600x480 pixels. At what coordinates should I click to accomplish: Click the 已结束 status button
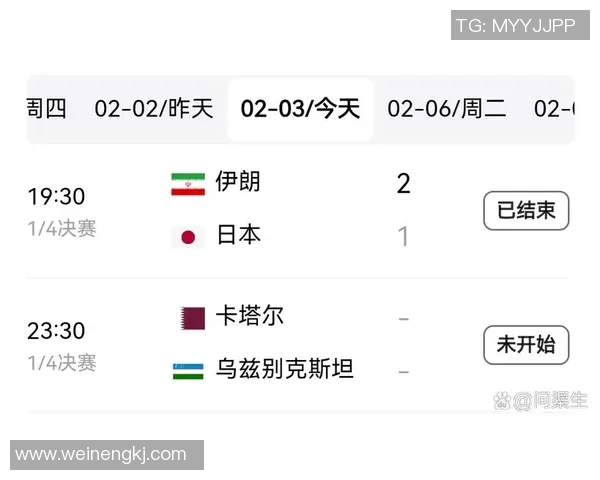(526, 210)
